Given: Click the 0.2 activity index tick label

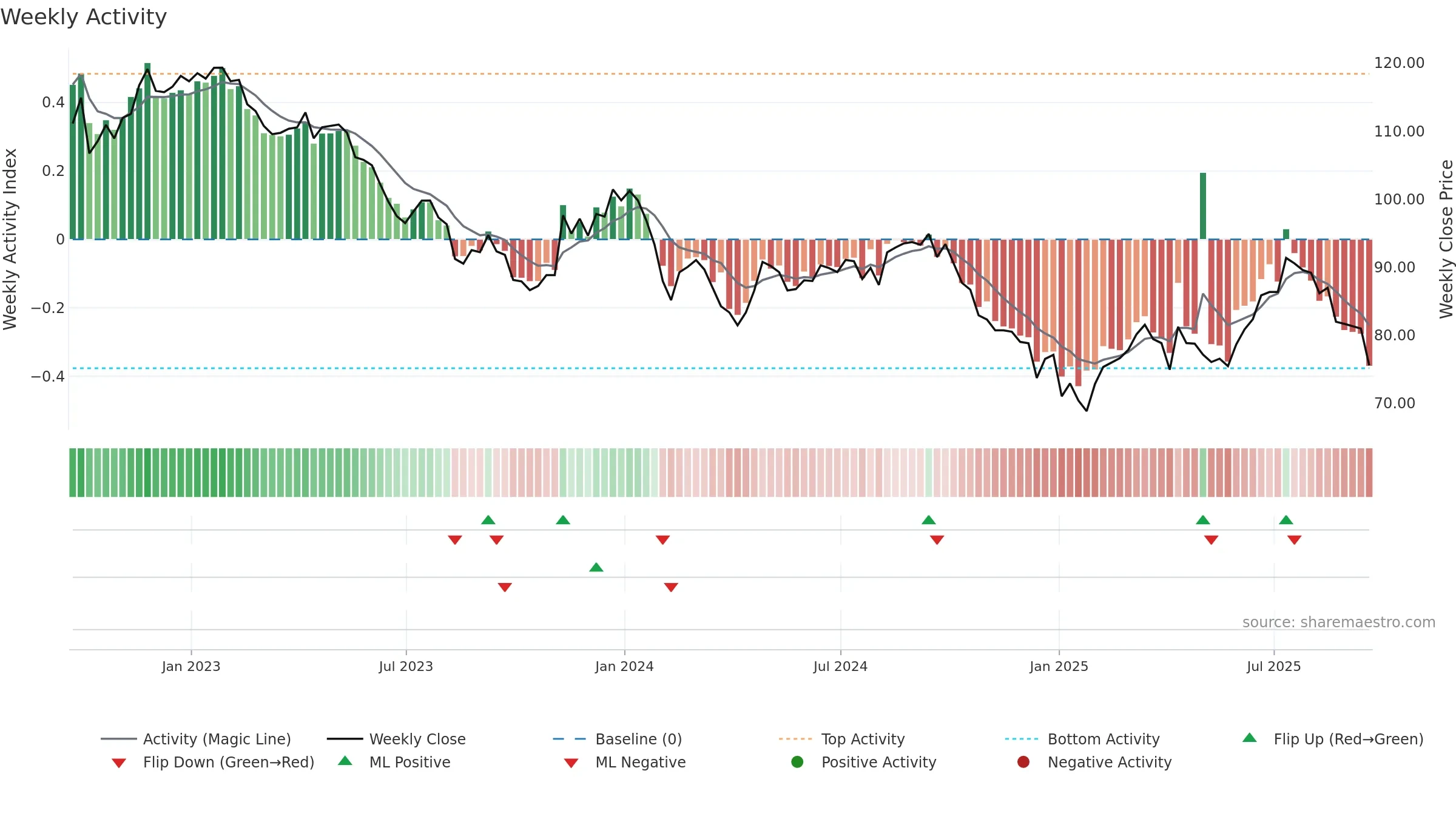Looking at the screenshot, I should coord(53,171).
